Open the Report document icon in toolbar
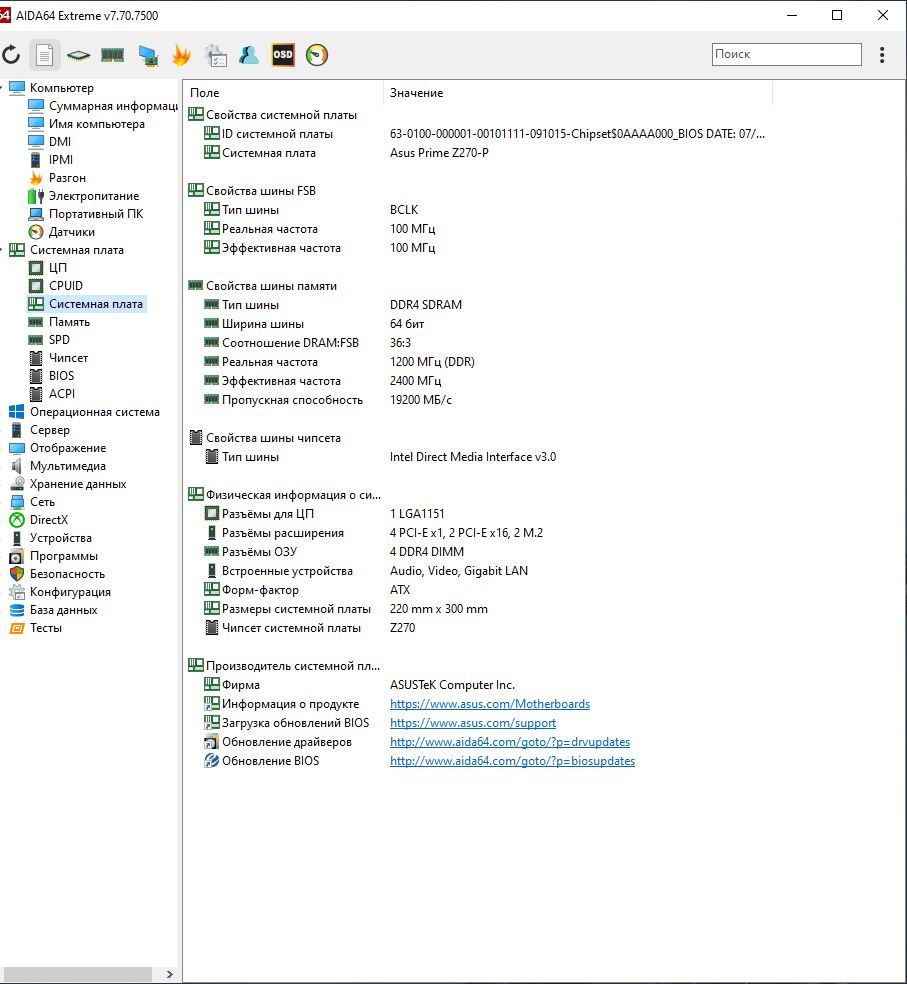This screenshot has height=984, width=907. (x=44, y=55)
